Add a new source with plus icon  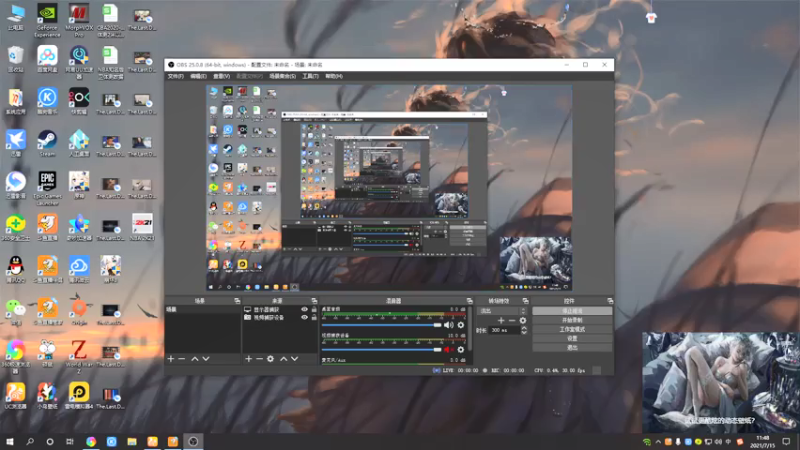(248, 359)
